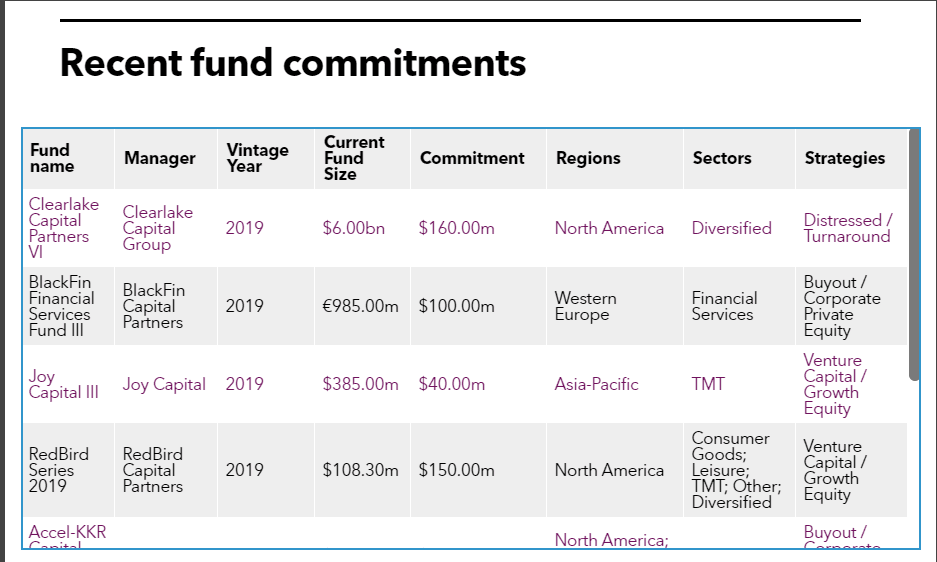Viewport: 937px width, 562px height.
Task: Click the $385.00m fund size value
Action: click(x=360, y=384)
